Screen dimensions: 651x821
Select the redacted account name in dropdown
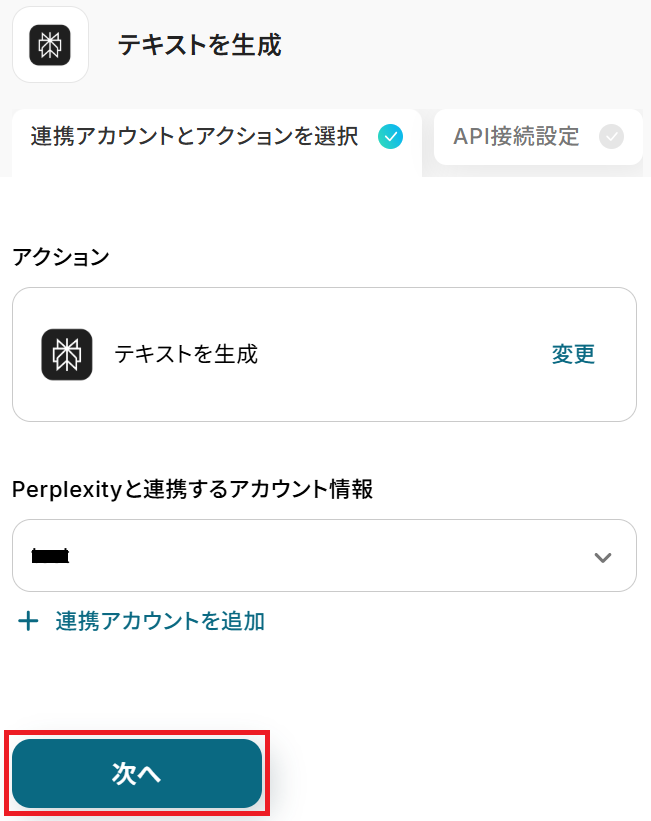[50, 556]
